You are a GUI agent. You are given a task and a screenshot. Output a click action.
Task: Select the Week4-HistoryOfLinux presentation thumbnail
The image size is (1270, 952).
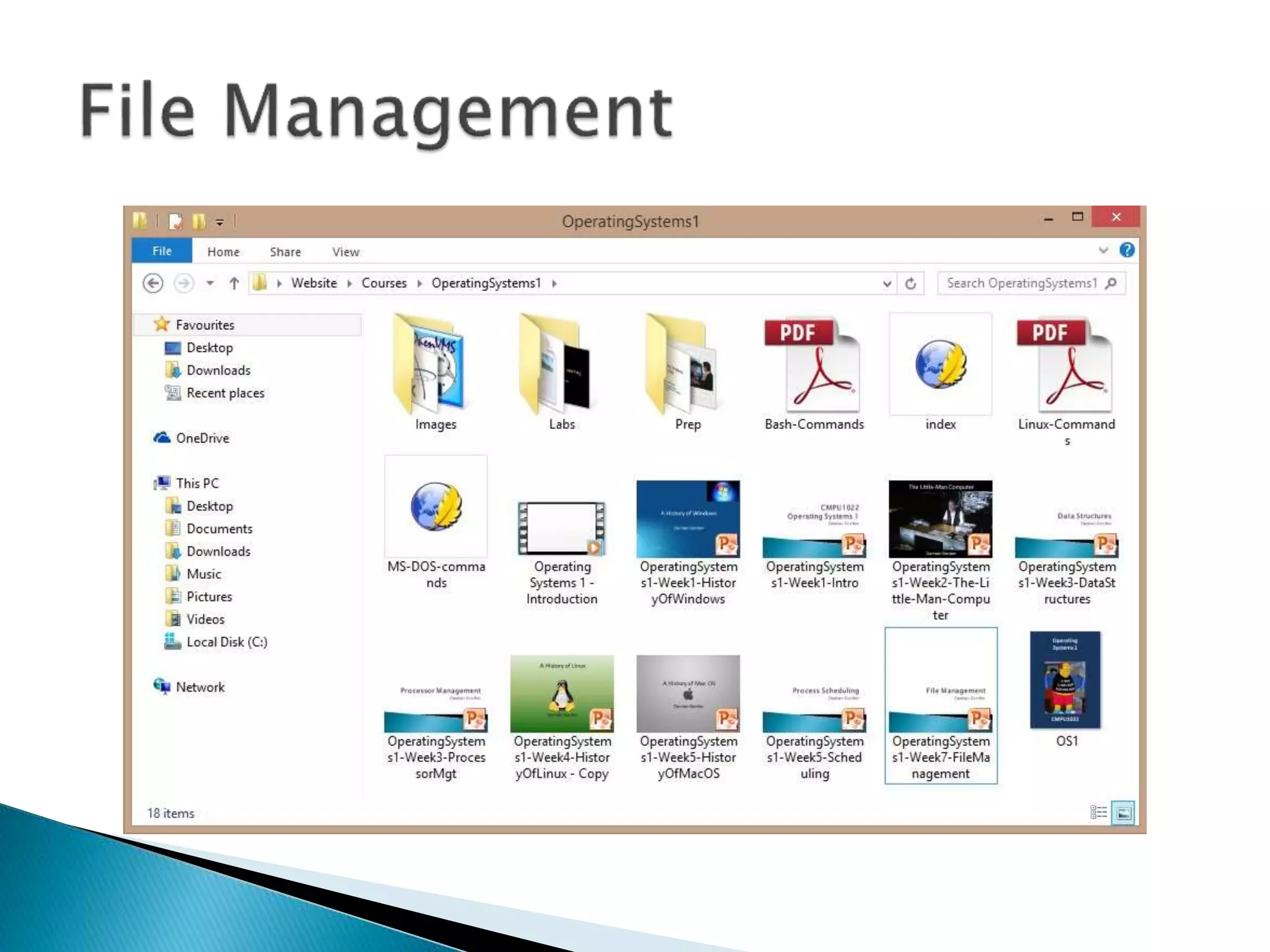tap(562, 694)
